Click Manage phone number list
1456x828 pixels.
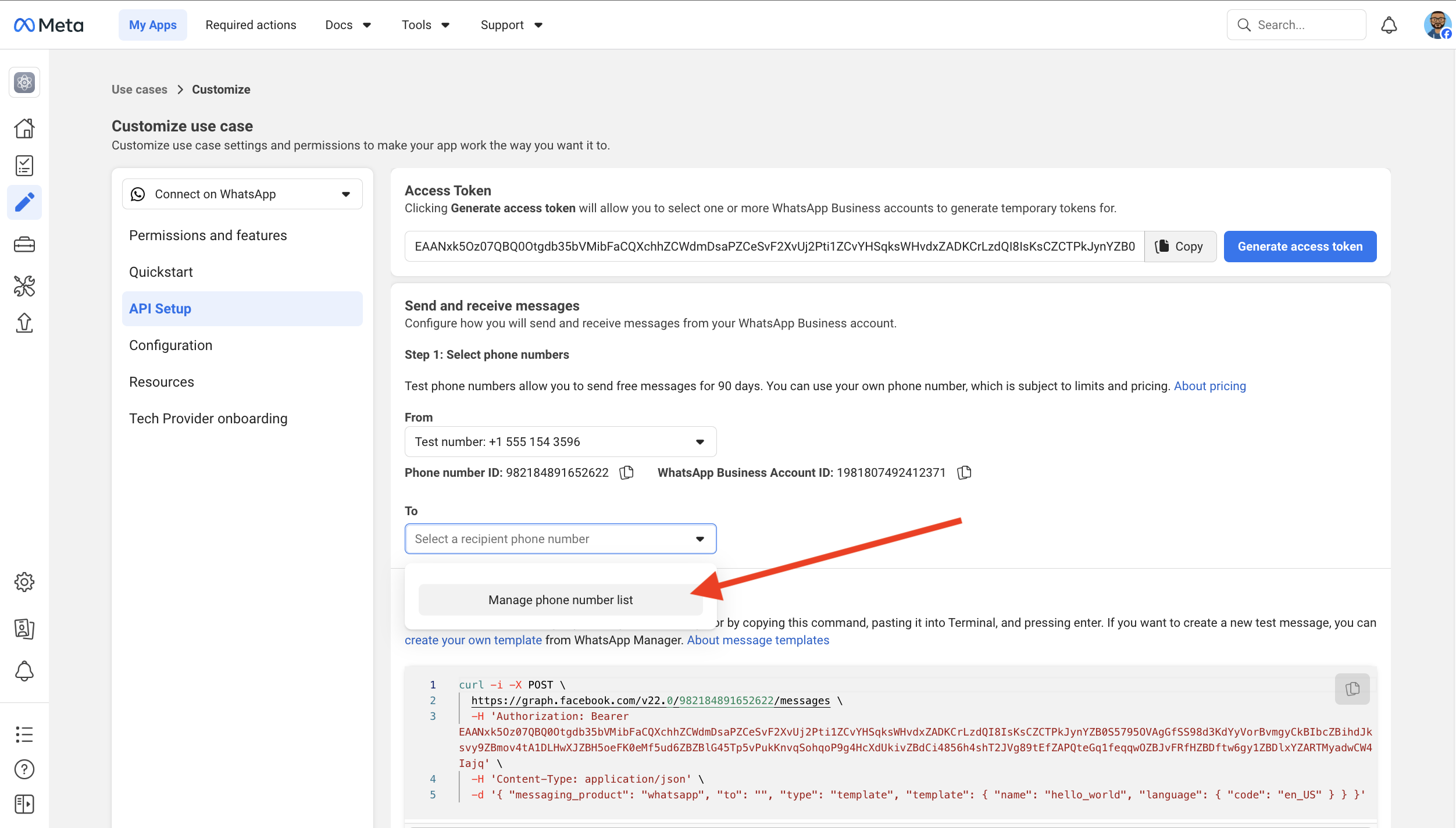(x=560, y=600)
